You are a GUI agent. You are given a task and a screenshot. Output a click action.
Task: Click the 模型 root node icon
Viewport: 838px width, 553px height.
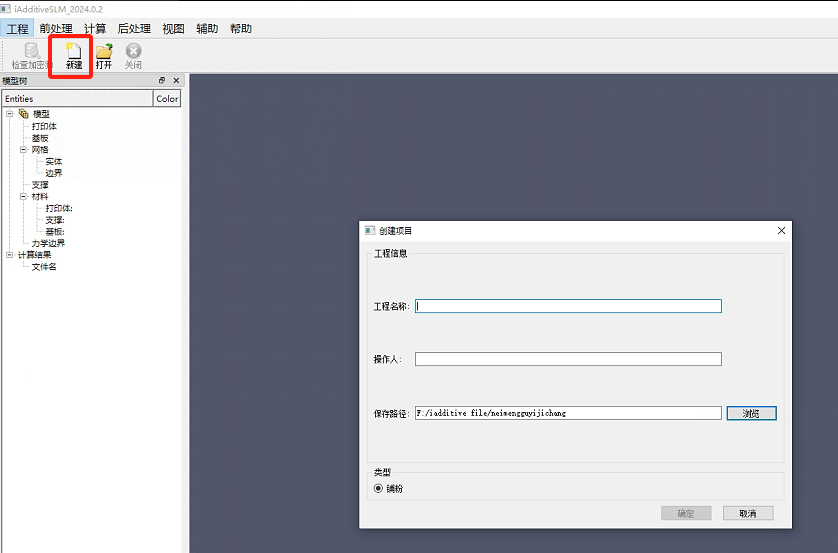(24, 113)
